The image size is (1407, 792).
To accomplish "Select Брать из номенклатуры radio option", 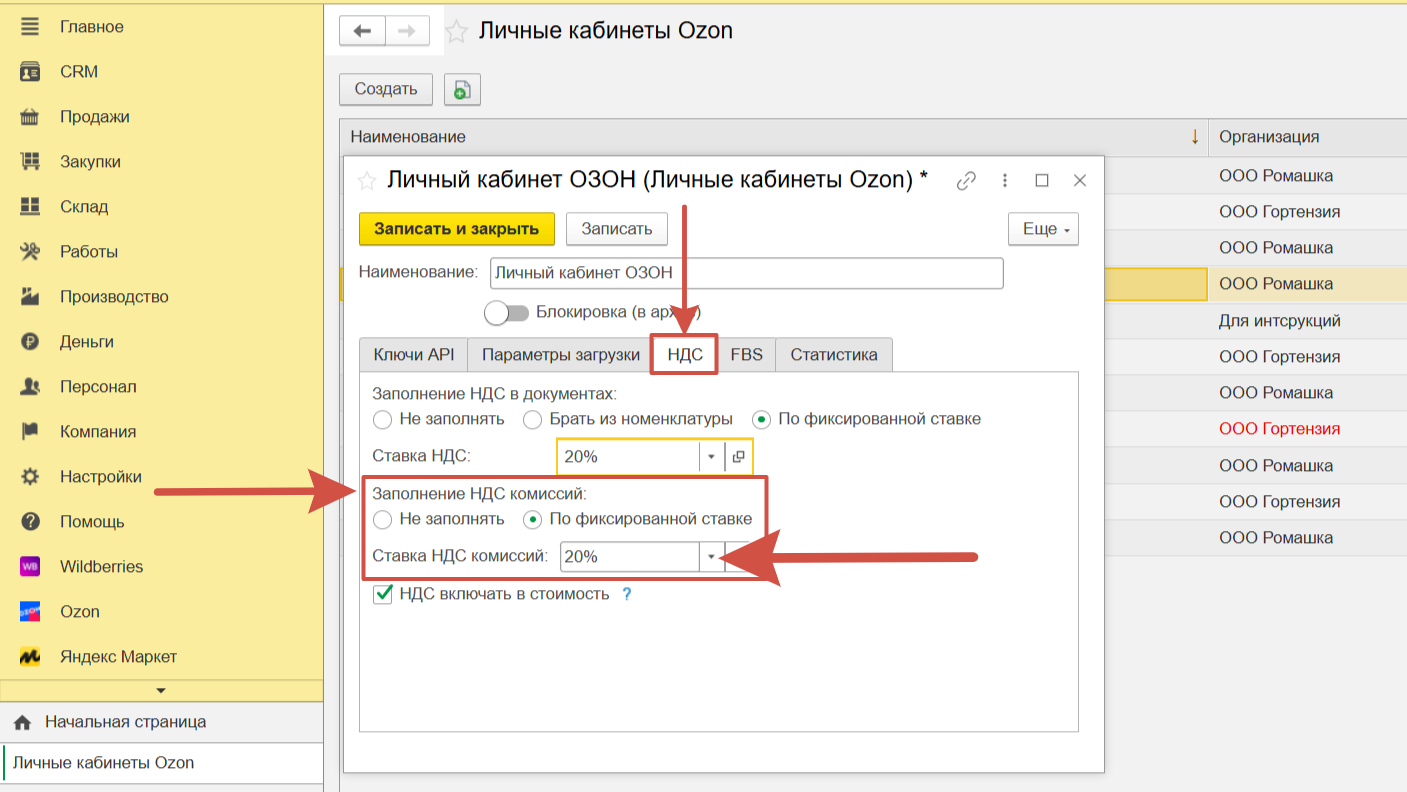I will (533, 419).
